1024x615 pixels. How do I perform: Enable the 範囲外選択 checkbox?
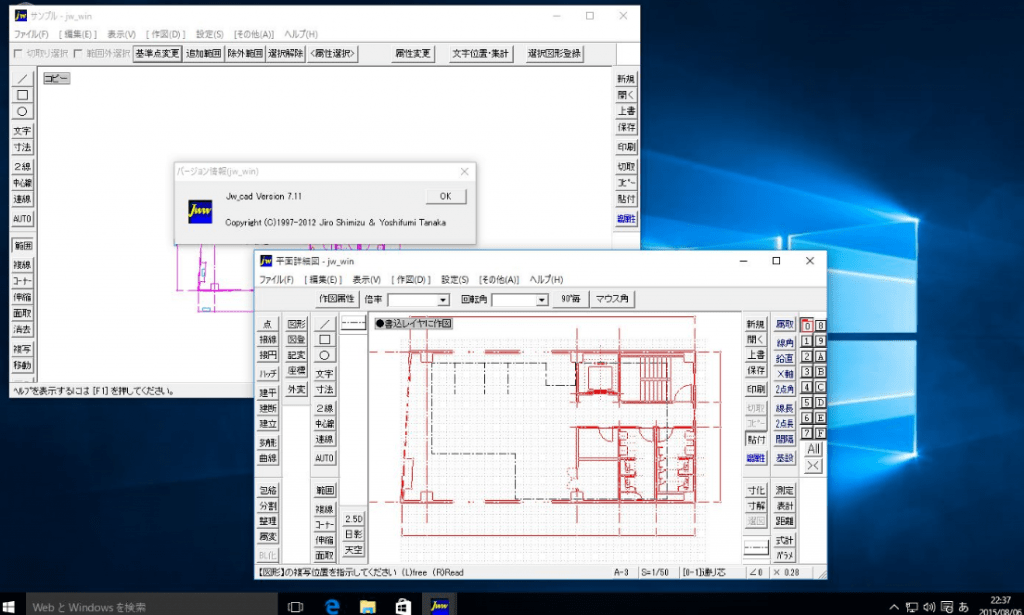(x=78, y=52)
